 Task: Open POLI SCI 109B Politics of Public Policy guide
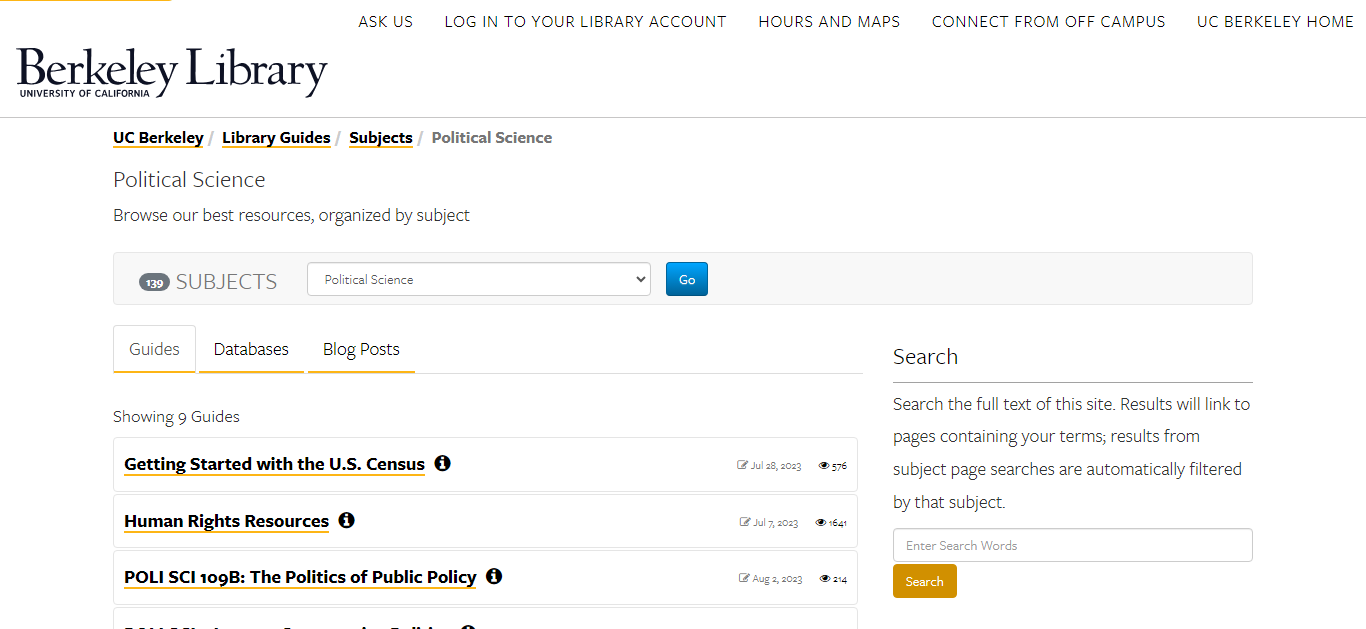300,577
